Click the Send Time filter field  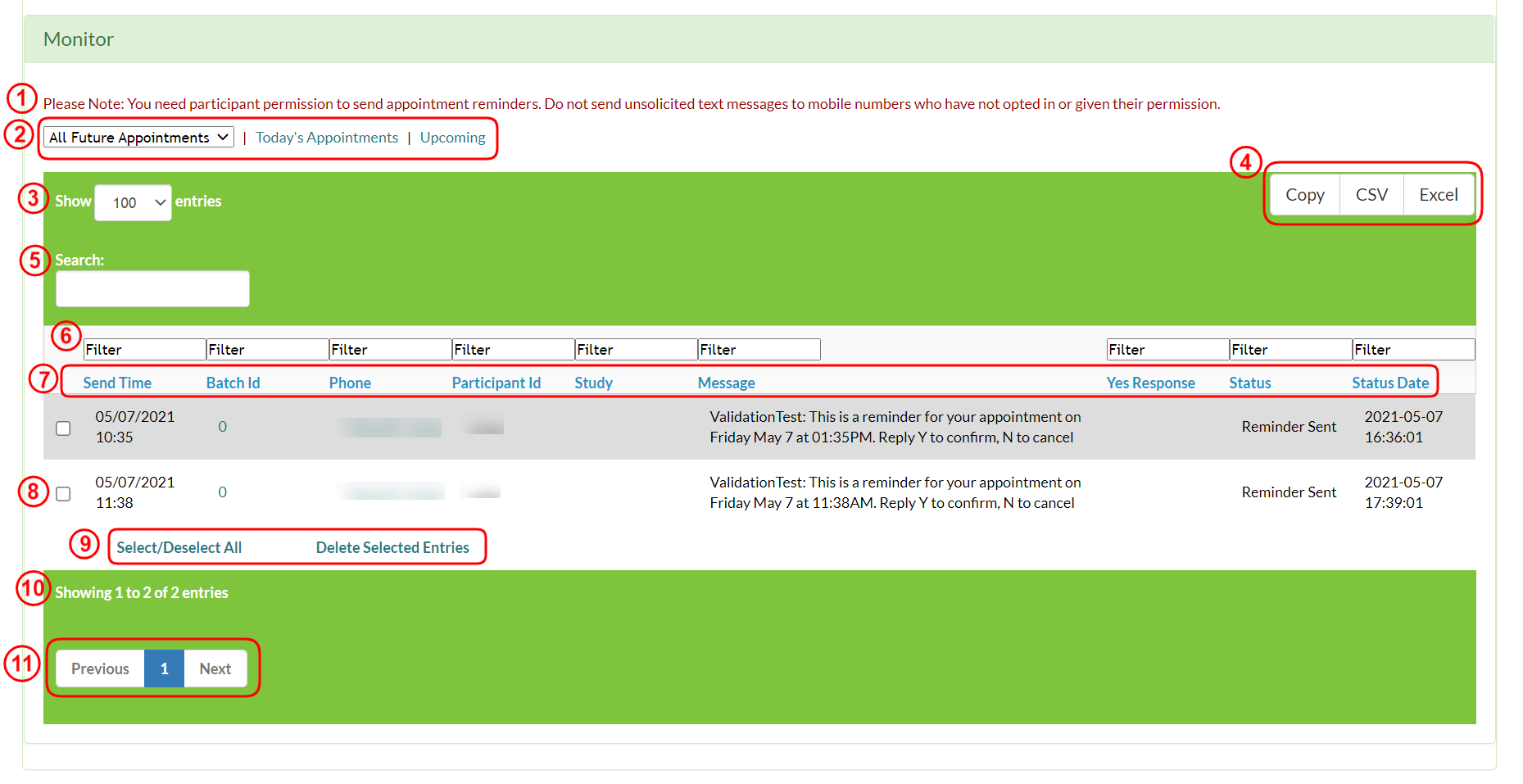pyautogui.click(x=144, y=350)
